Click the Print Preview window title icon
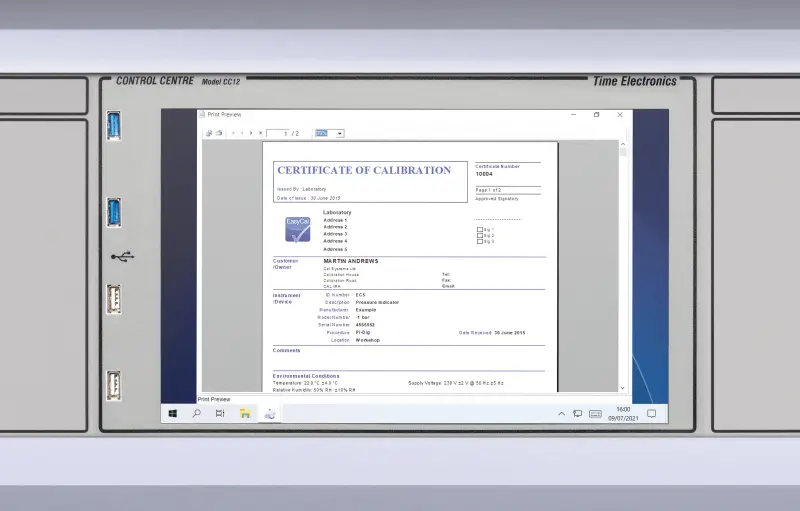Screen dimensions: 800x511 (x=202, y=115)
